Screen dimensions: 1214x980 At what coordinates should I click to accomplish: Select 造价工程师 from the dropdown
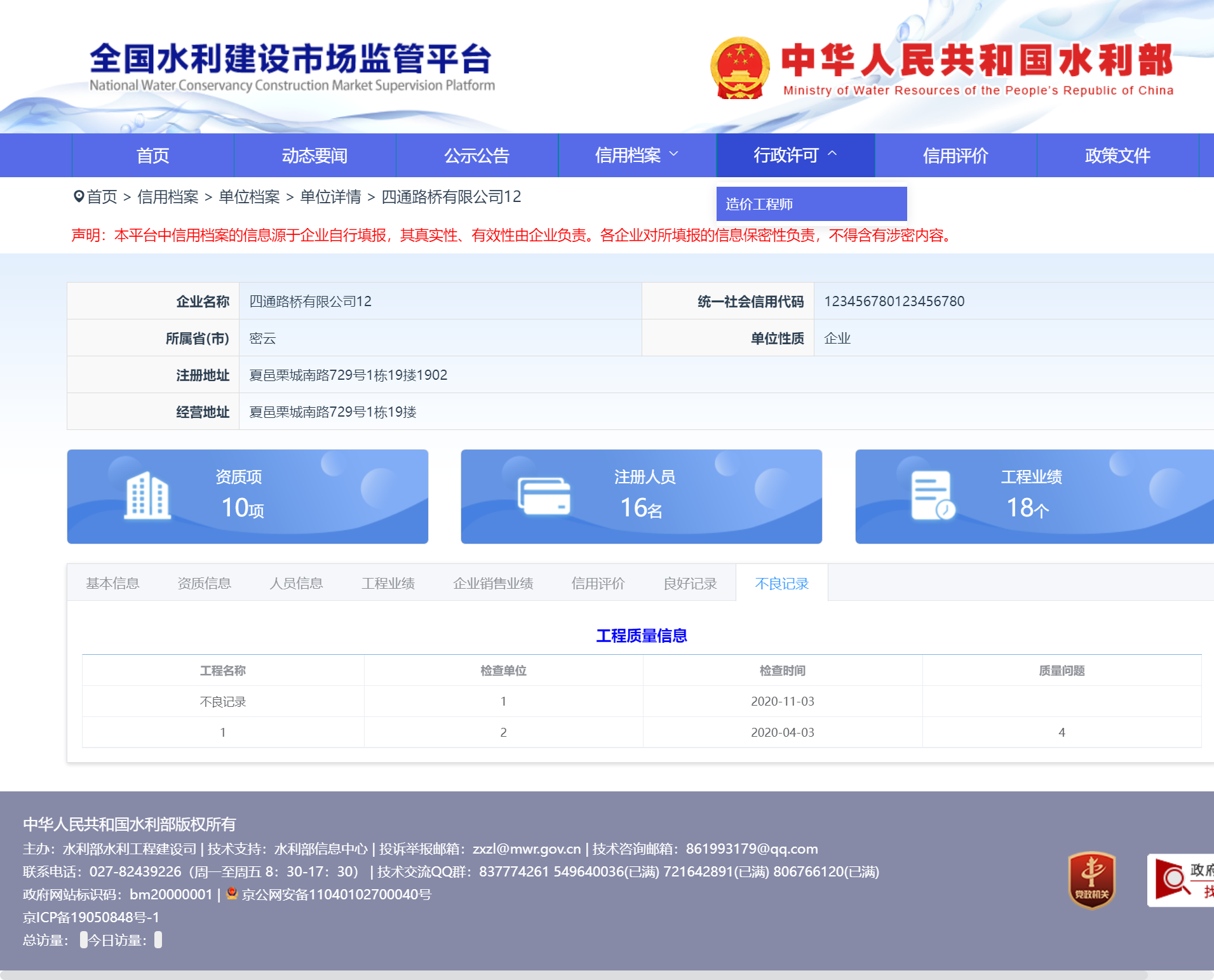[x=759, y=205]
